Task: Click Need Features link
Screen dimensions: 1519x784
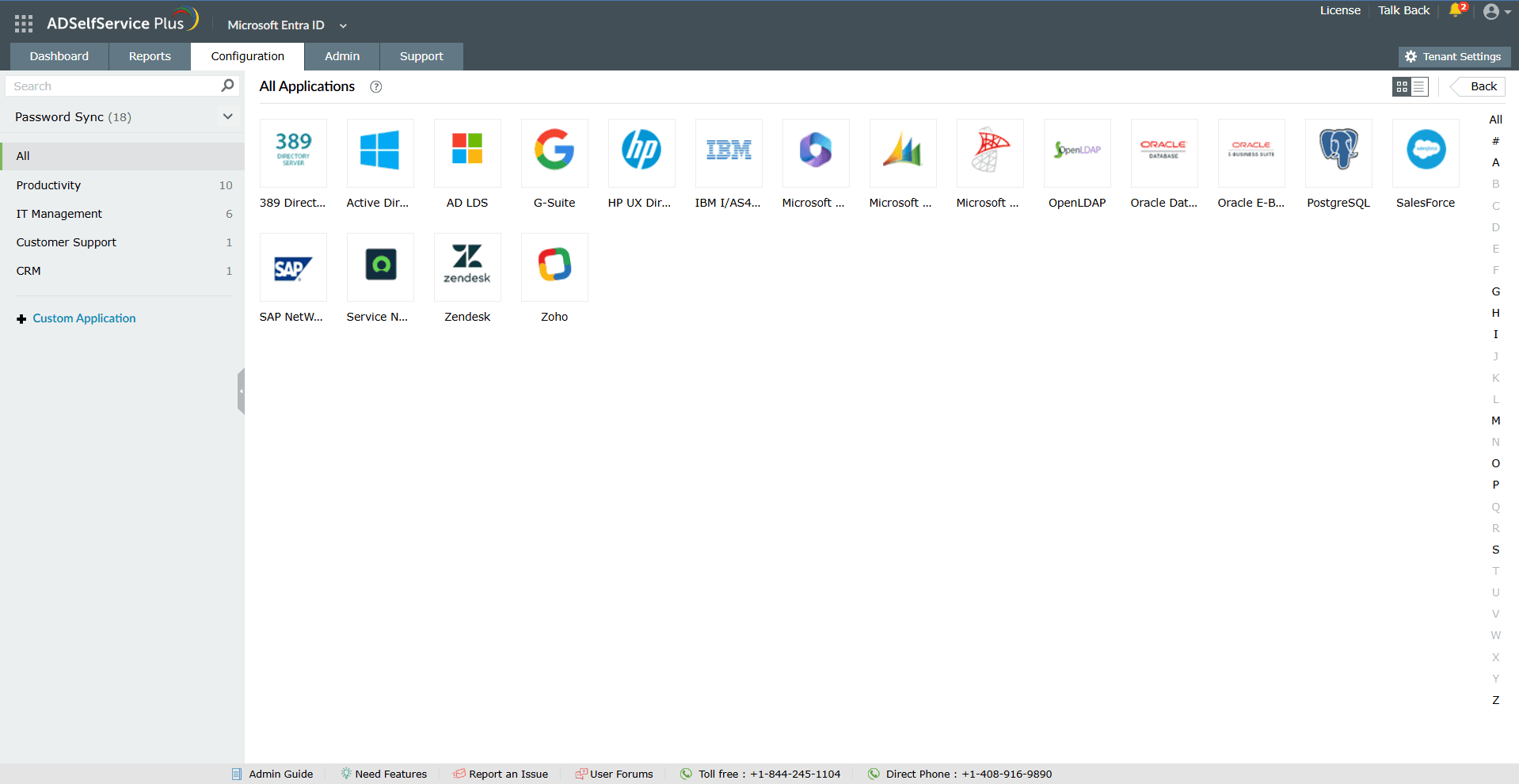Action: 384,774
